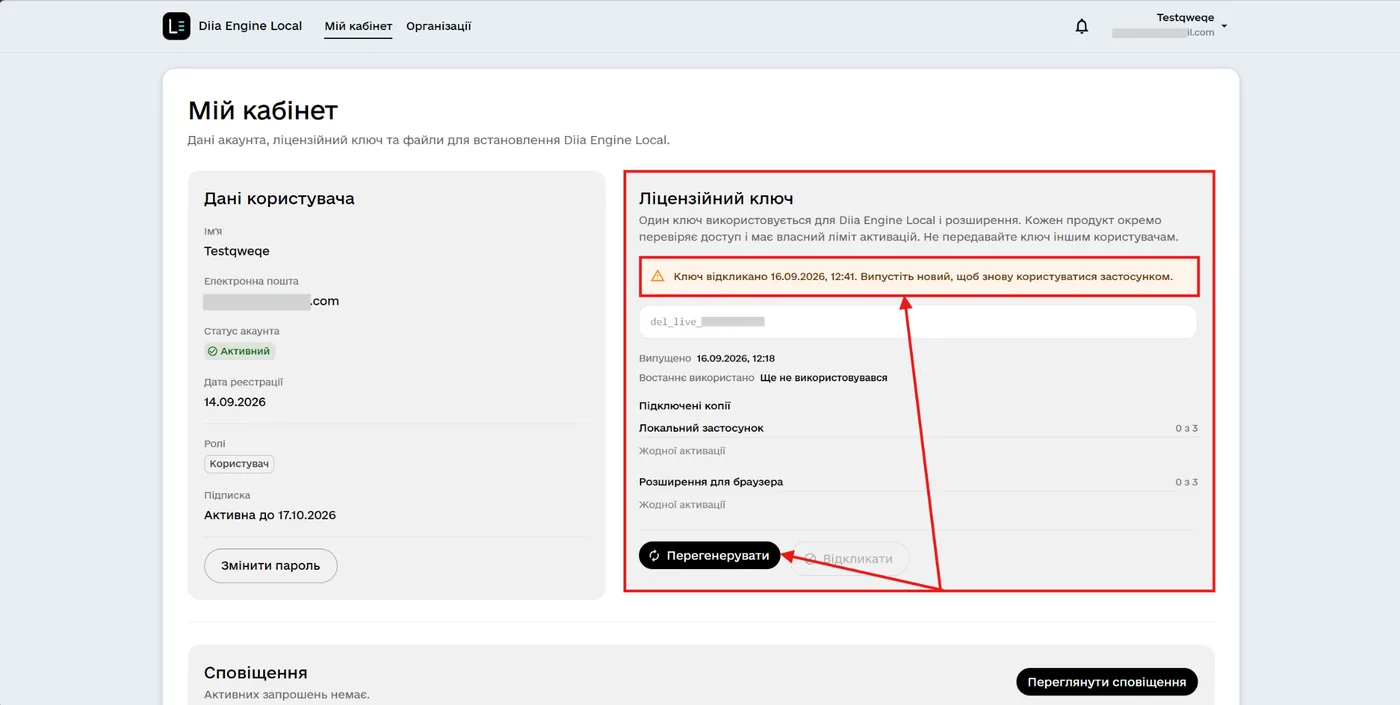Open the Мій кабінет tab
Screen dimensions: 1400x705
click(x=358, y=26)
